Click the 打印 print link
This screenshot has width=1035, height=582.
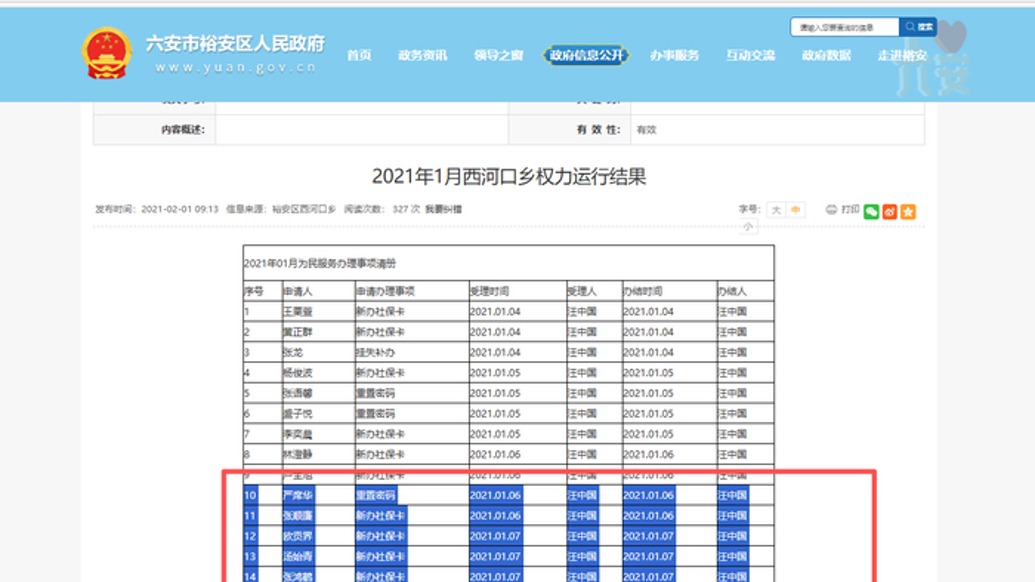[850, 210]
